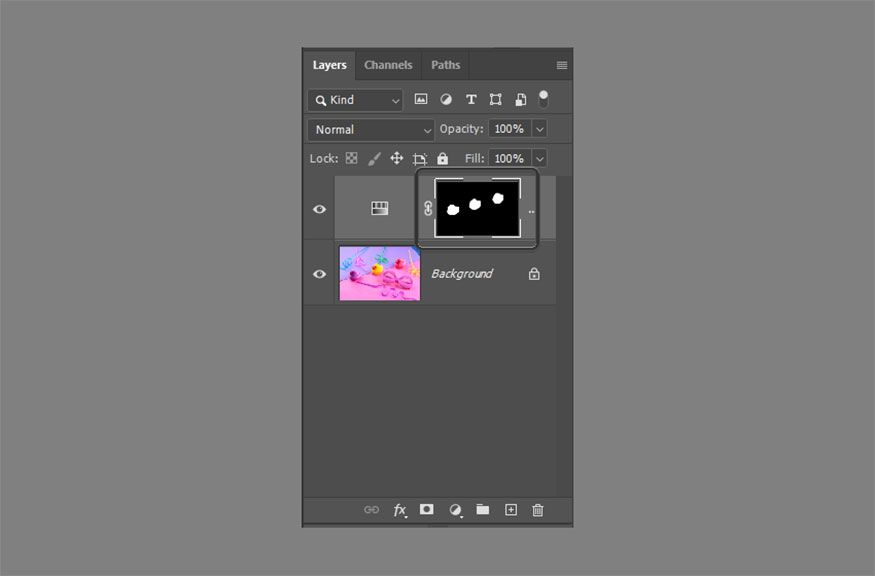The image size is (875, 576).
Task: Expand the Opacity slider dropdown arrow
Action: pos(540,129)
